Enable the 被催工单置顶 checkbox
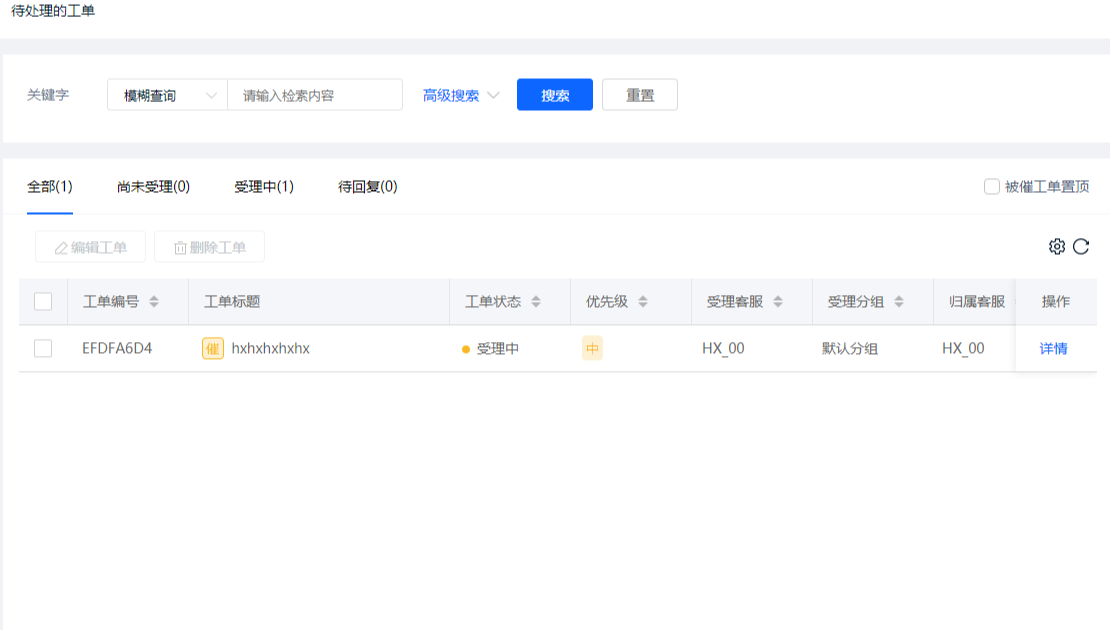The image size is (1110, 630). (x=992, y=186)
